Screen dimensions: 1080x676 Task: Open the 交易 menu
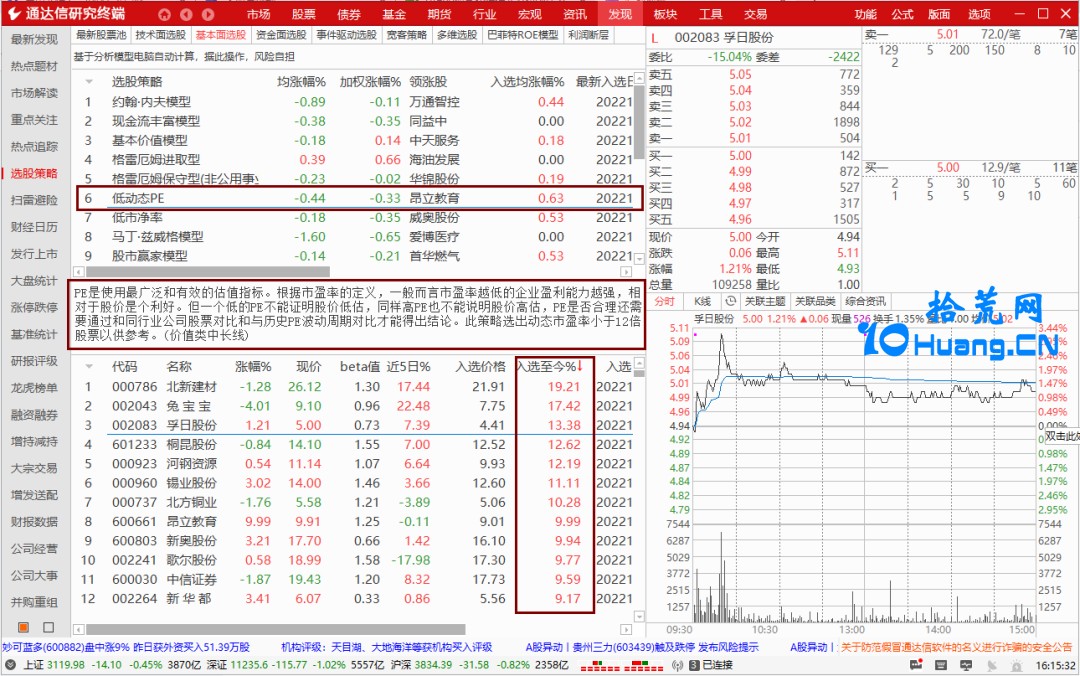pos(756,14)
